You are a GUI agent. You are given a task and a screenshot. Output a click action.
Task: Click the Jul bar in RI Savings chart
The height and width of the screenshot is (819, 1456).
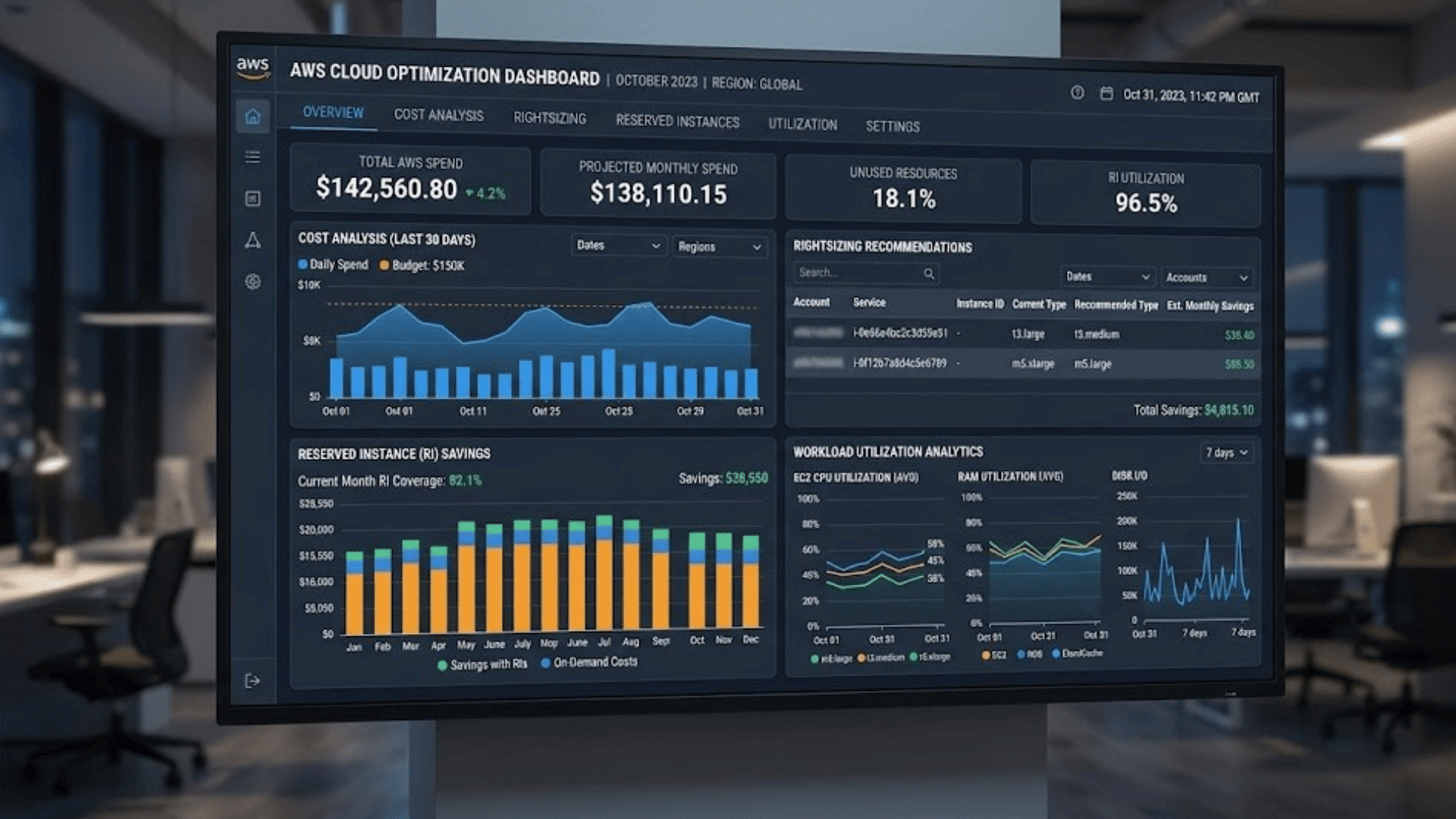tap(604, 574)
